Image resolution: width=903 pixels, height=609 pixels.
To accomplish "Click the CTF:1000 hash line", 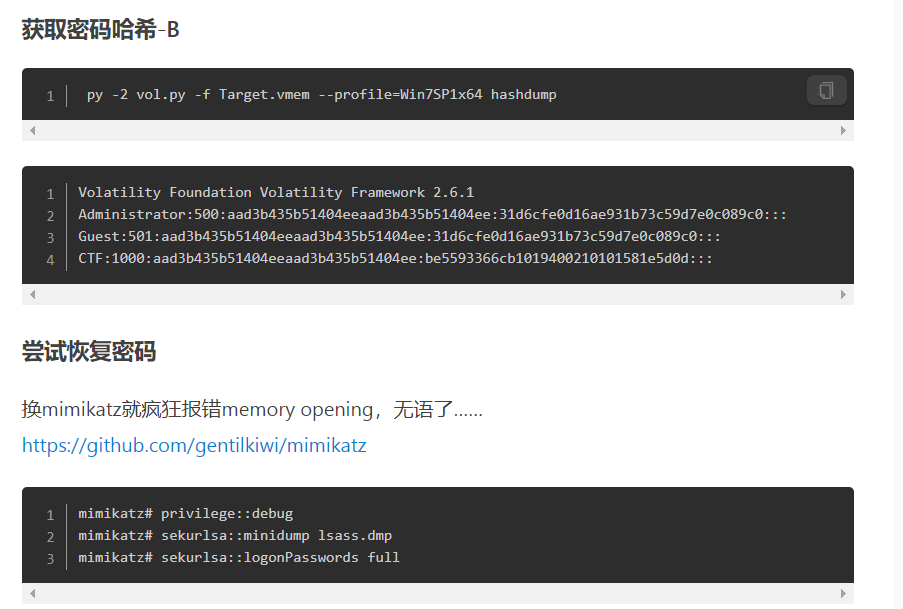I will pyautogui.click(x=396, y=258).
